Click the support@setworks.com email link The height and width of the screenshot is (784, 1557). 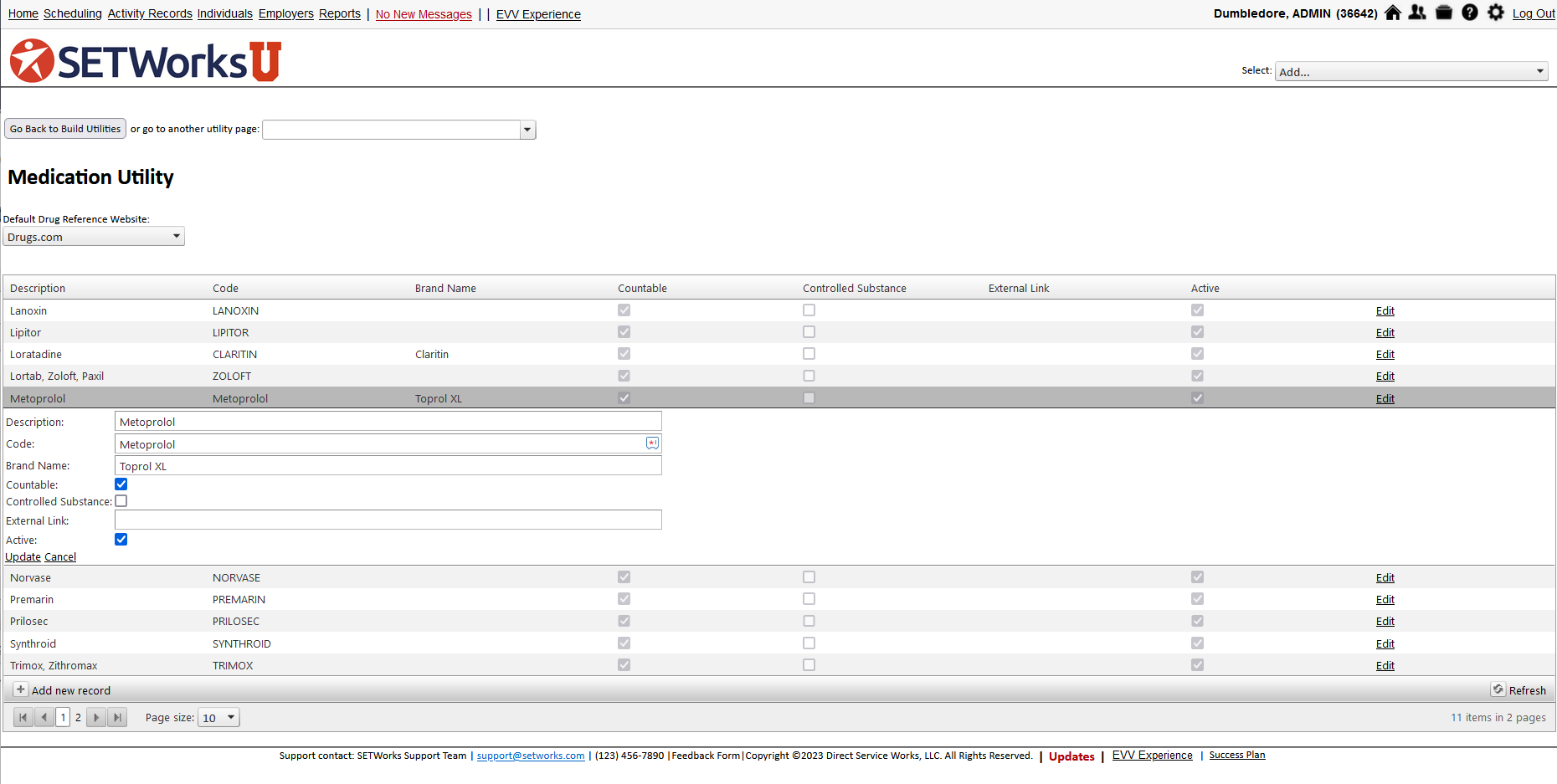click(x=531, y=756)
